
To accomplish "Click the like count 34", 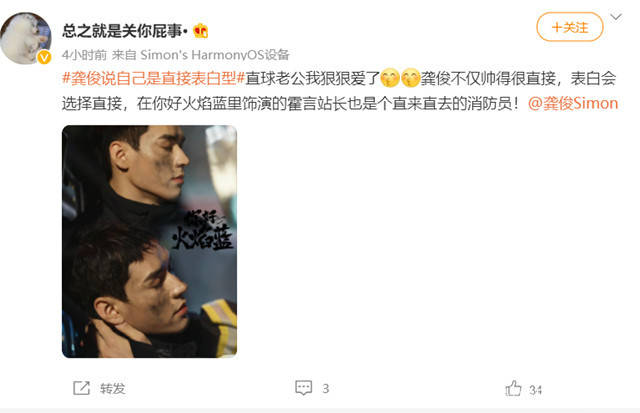I will point(536,390).
